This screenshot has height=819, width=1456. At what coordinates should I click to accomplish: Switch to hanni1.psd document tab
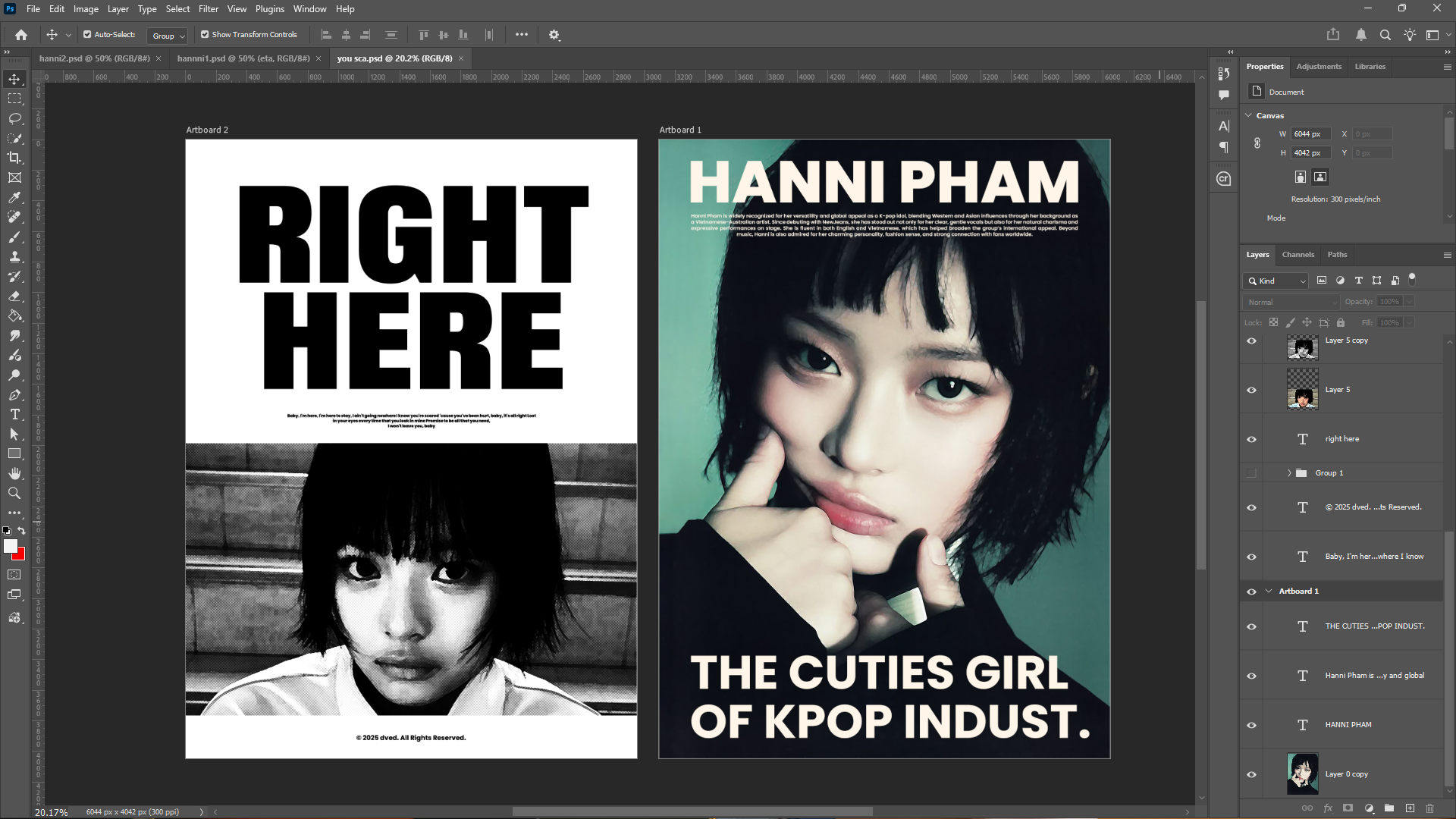coord(243,58)
